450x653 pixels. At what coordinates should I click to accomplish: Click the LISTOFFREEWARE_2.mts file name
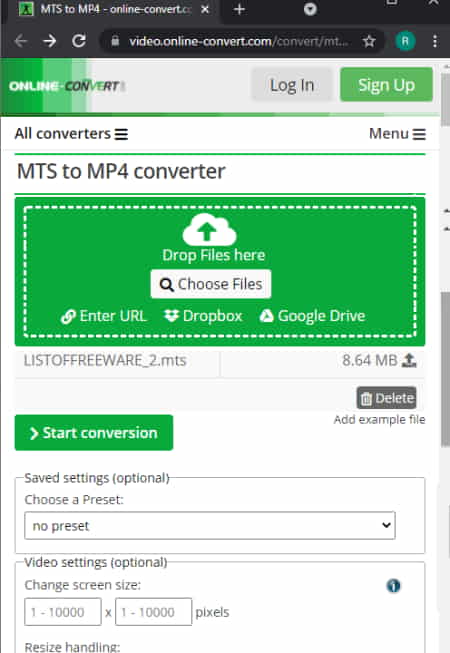(x=105, y=360)
